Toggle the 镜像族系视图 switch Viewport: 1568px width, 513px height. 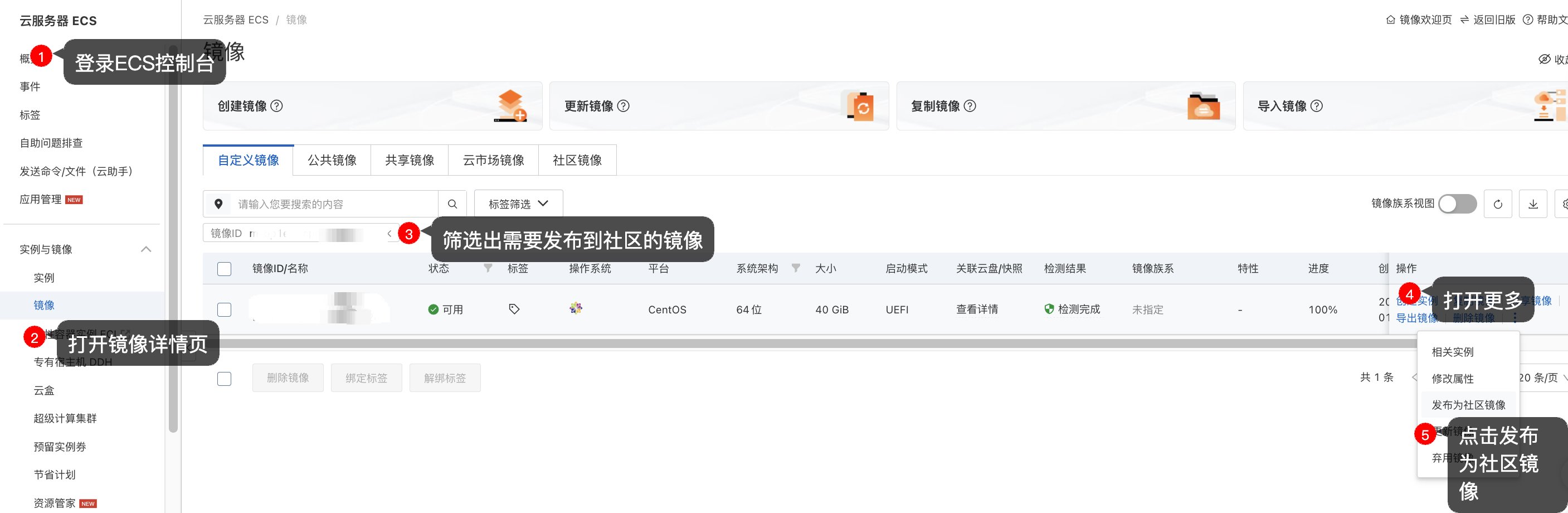1457,204
